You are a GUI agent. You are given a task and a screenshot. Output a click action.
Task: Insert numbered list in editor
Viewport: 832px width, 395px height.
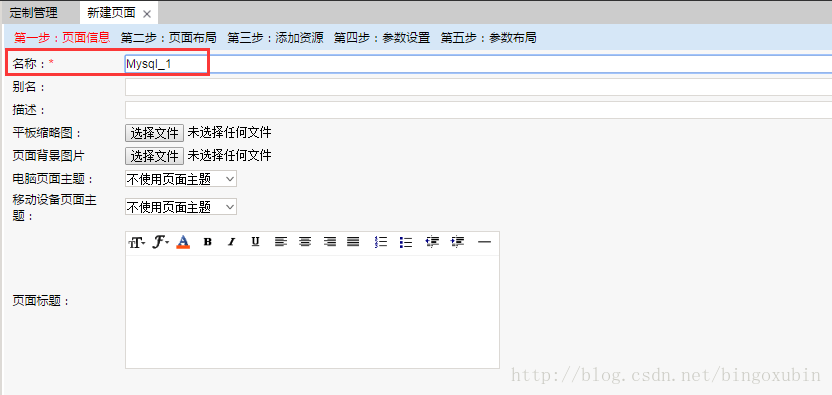(x=380, y=242)
